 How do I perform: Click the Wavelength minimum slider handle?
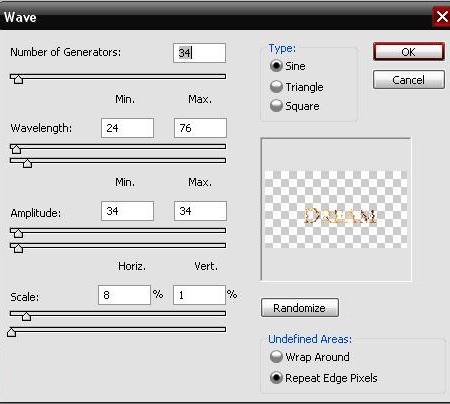pyautogui.click(x=16, y=149)
